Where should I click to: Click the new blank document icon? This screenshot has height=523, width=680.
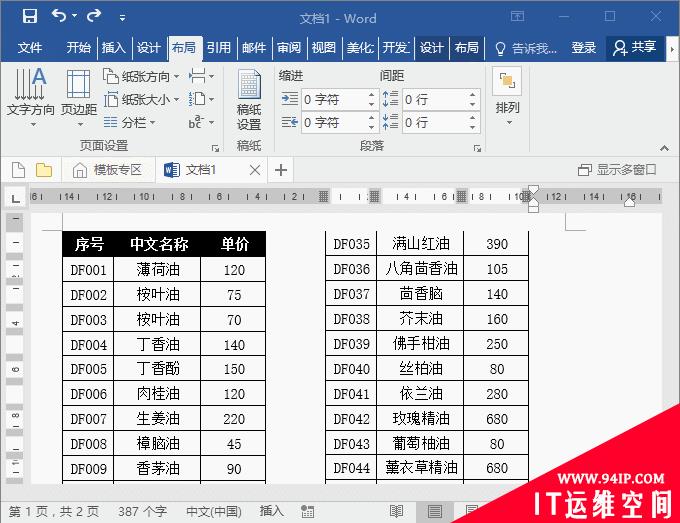tap(18, 170)
